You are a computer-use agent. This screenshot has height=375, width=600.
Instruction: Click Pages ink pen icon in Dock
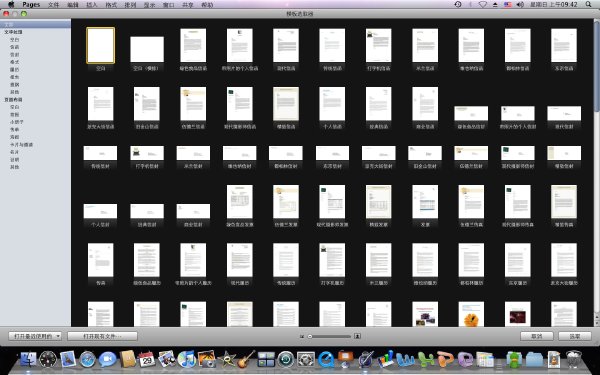[x=365, y=359]
